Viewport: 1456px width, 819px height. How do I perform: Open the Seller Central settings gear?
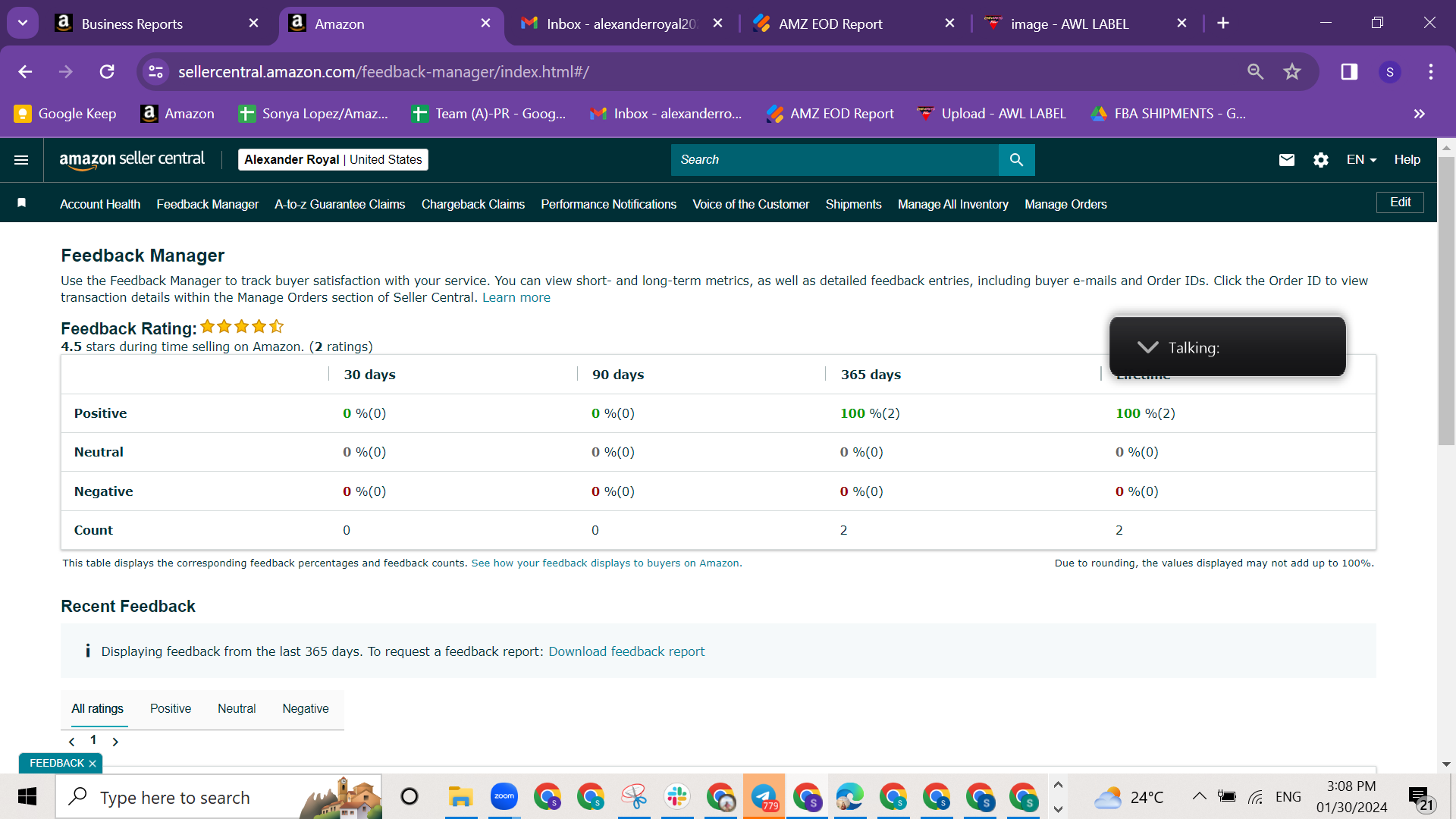(1321, 160)
